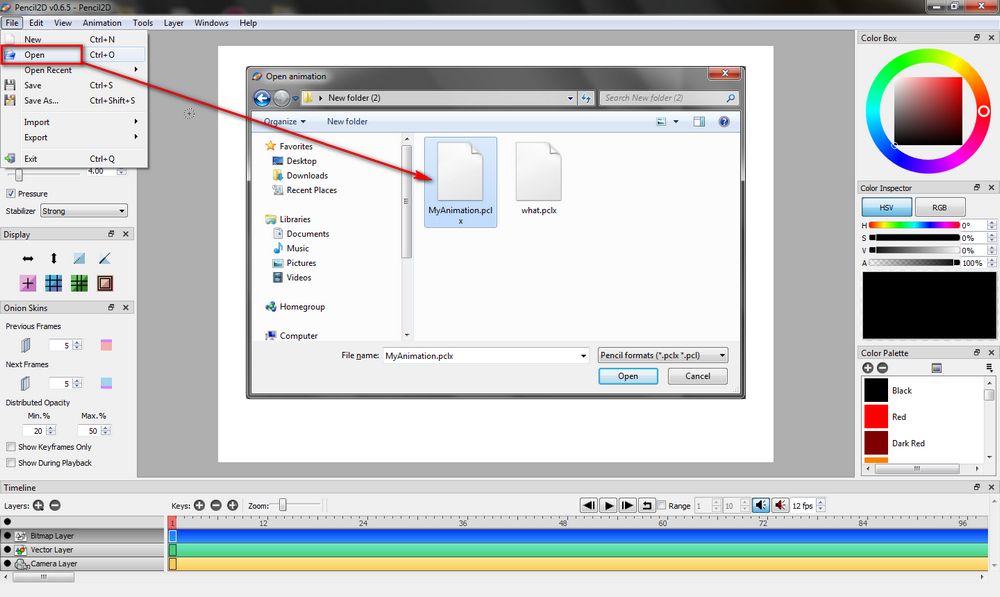
Task: Click the Hue slider in Color Inspector
Action: 913,225
